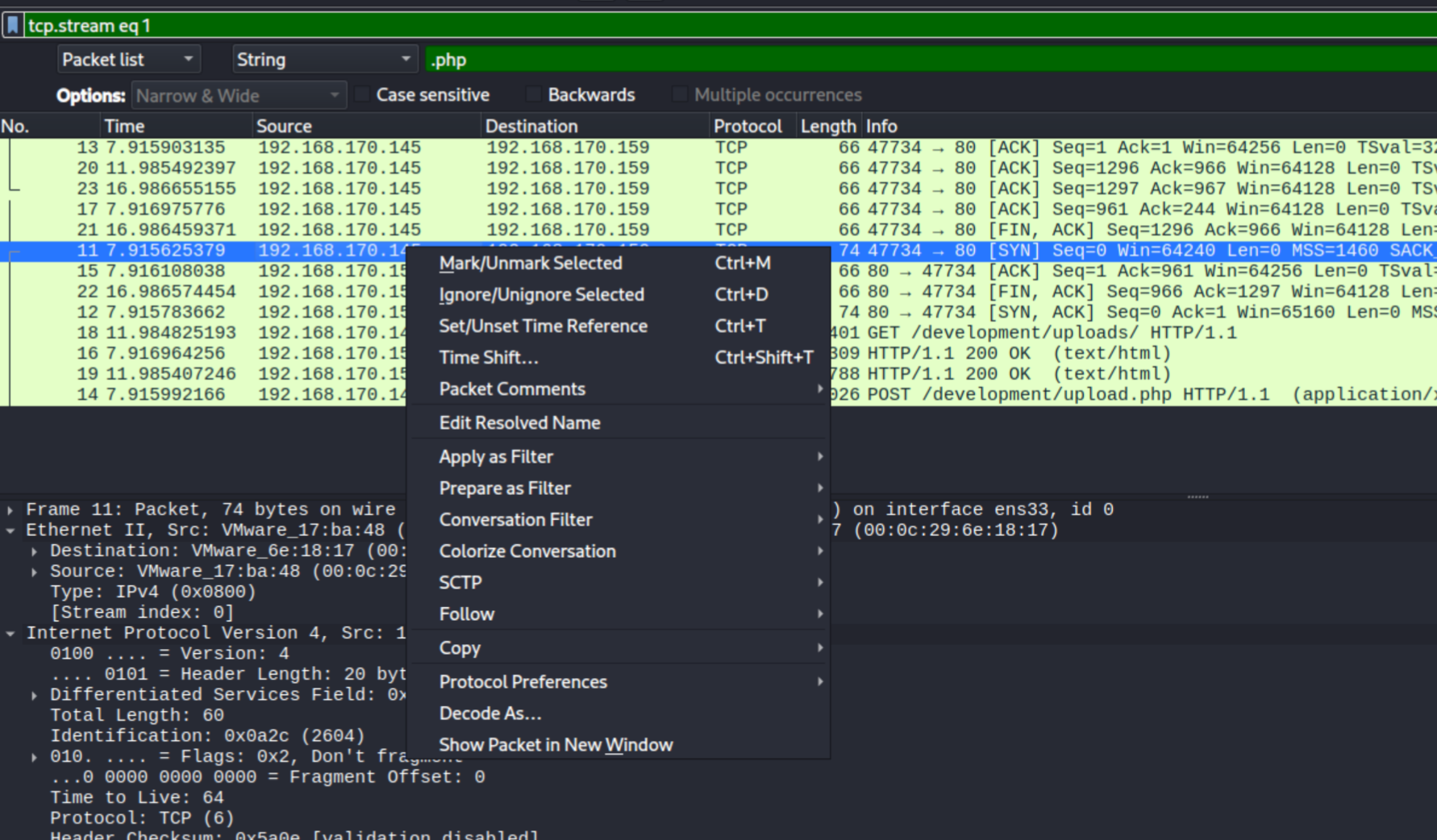Choose Decode As… from context menu
The width and height of the screenshot is (1437, 840).
pos(619,713)
